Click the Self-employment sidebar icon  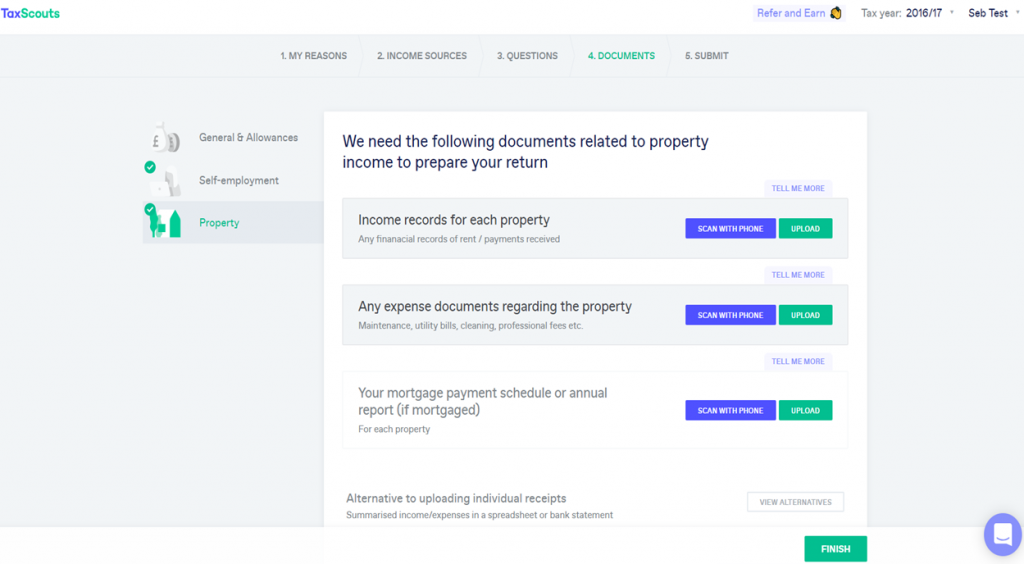point(168,181)
